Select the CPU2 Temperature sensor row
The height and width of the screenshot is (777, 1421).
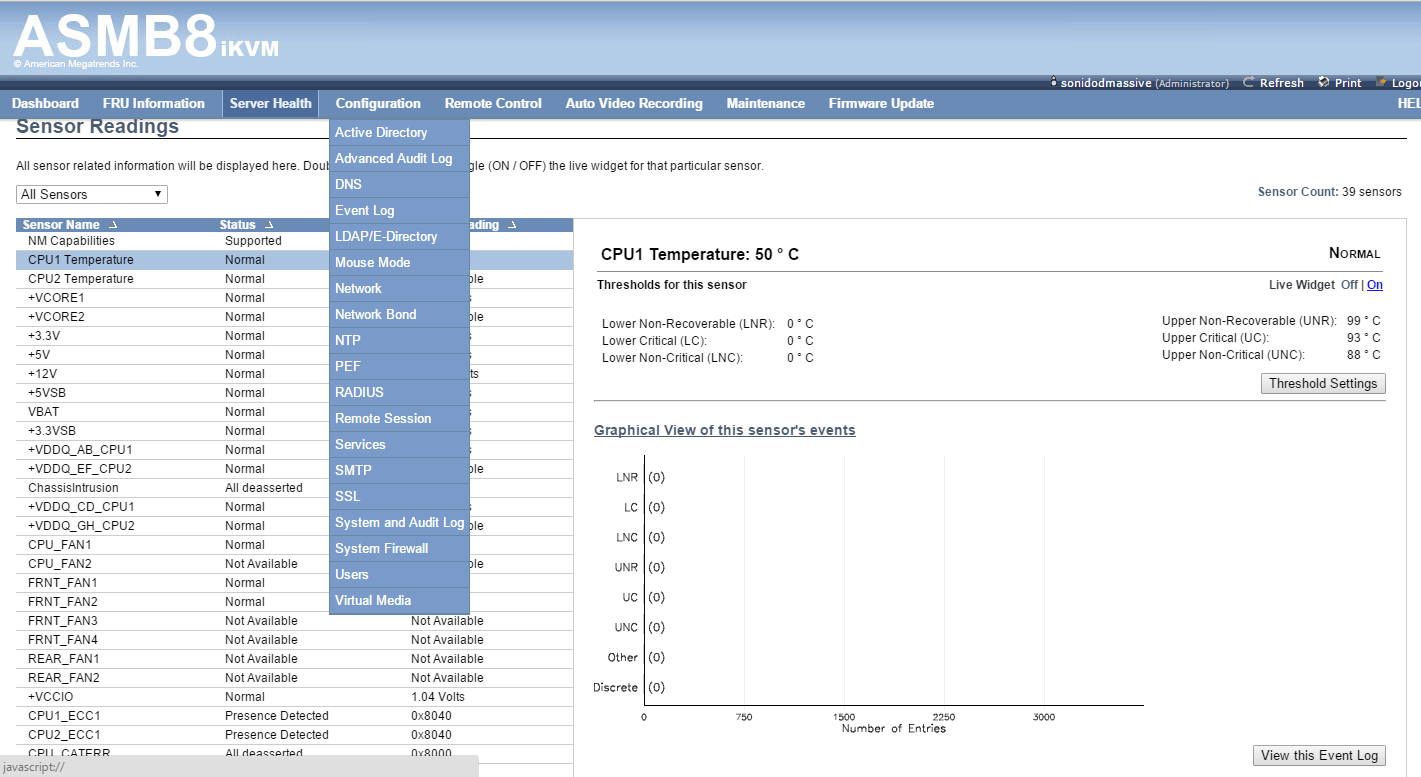[x=81, y=279]
